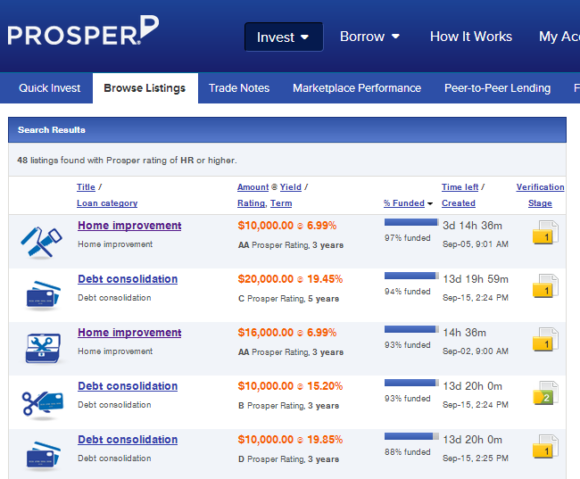Click the '$10,000.00 @ 15.20%' amount text

290,386
